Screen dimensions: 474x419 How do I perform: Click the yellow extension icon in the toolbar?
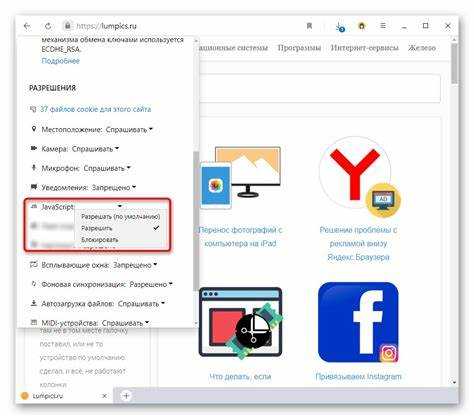pyautogui.click(x=362, y=26)
